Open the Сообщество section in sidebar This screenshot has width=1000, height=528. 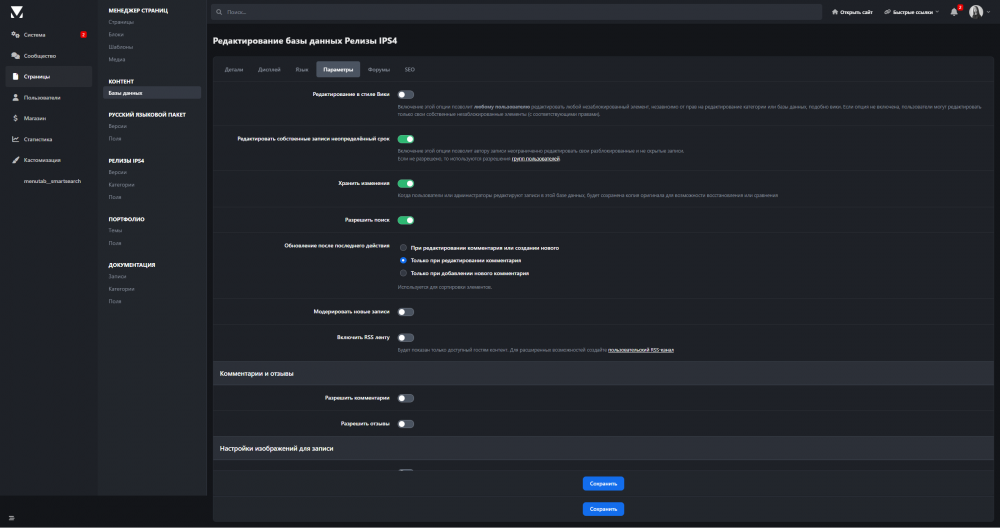40,56
